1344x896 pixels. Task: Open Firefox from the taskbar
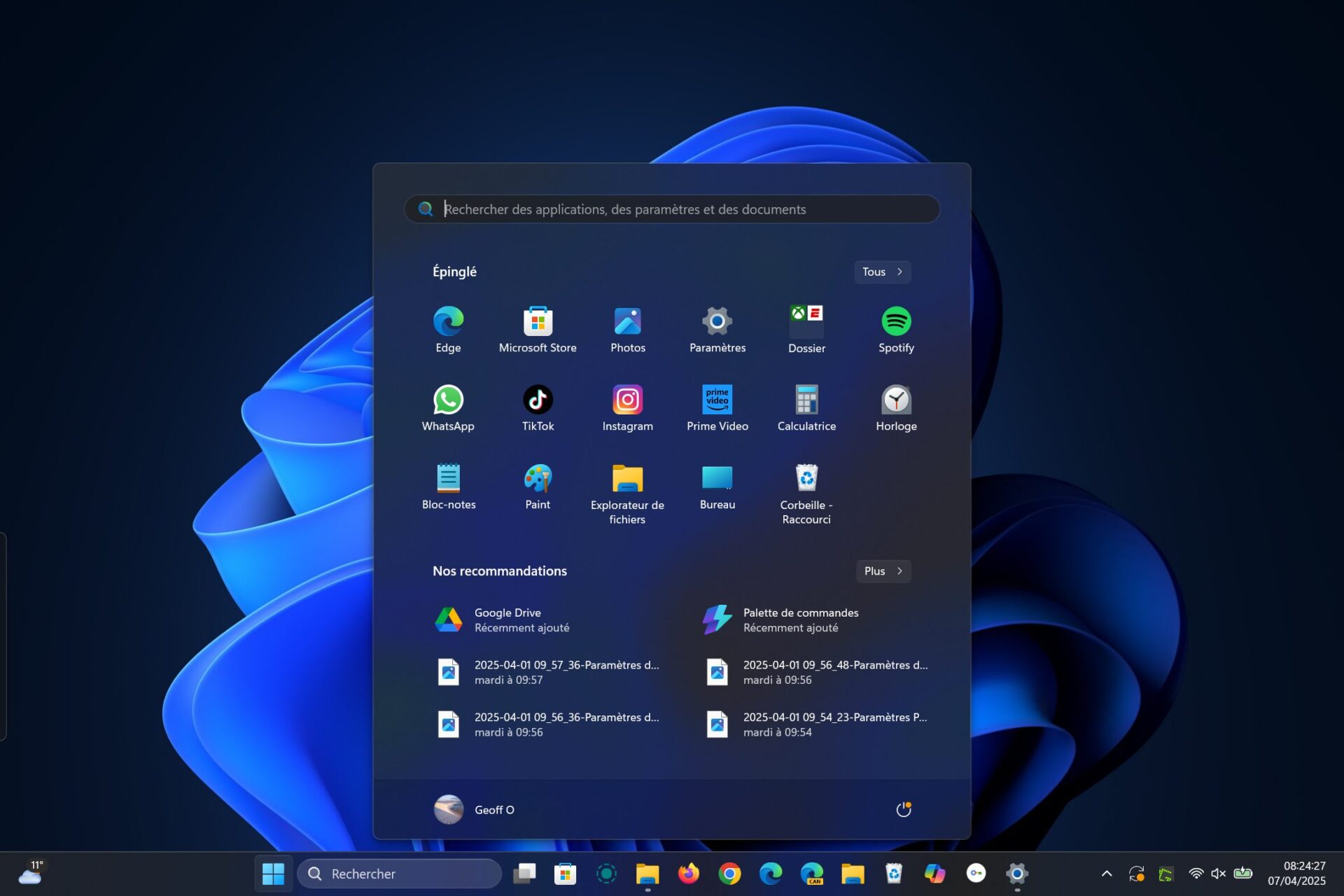[688, 874]
